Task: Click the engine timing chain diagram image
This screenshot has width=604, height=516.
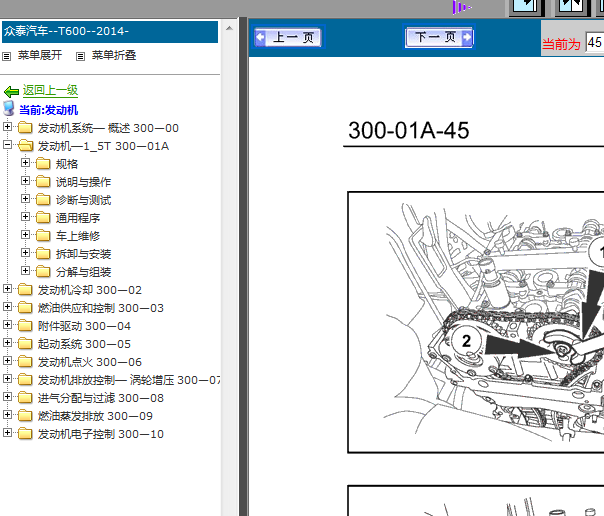Action: [476, 322]
